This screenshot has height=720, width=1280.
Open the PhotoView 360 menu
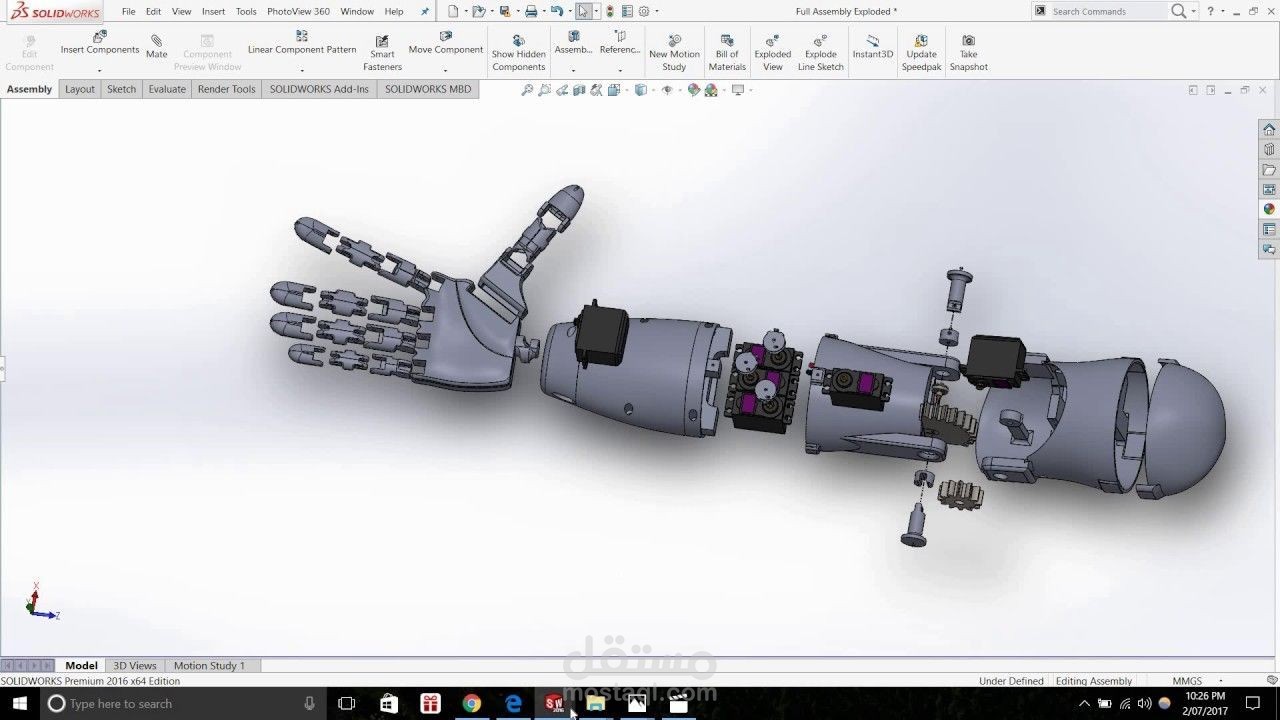(x=298, y=11)
